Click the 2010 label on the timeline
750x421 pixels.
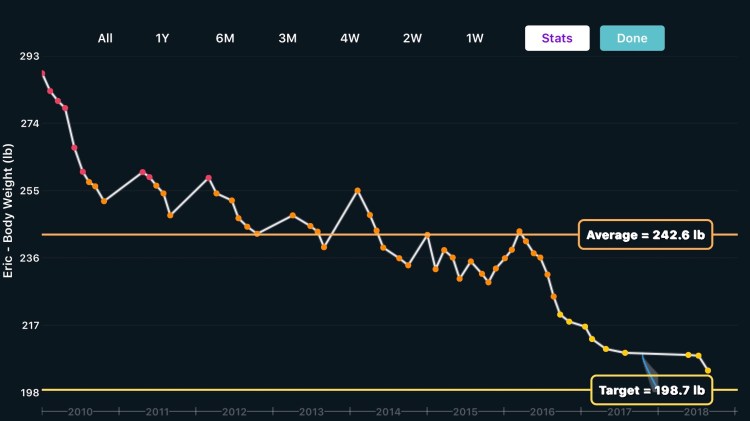80,411
